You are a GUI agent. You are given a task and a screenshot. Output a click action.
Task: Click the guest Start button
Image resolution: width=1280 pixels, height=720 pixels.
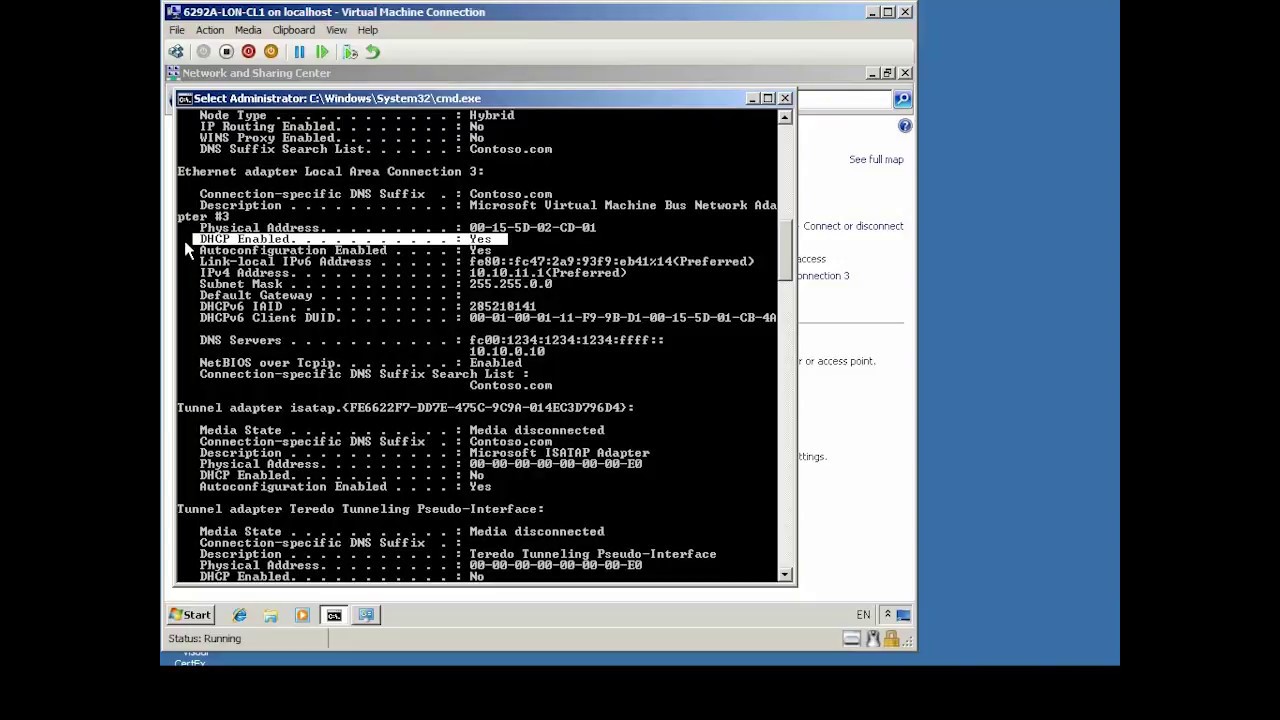(190, 615)
